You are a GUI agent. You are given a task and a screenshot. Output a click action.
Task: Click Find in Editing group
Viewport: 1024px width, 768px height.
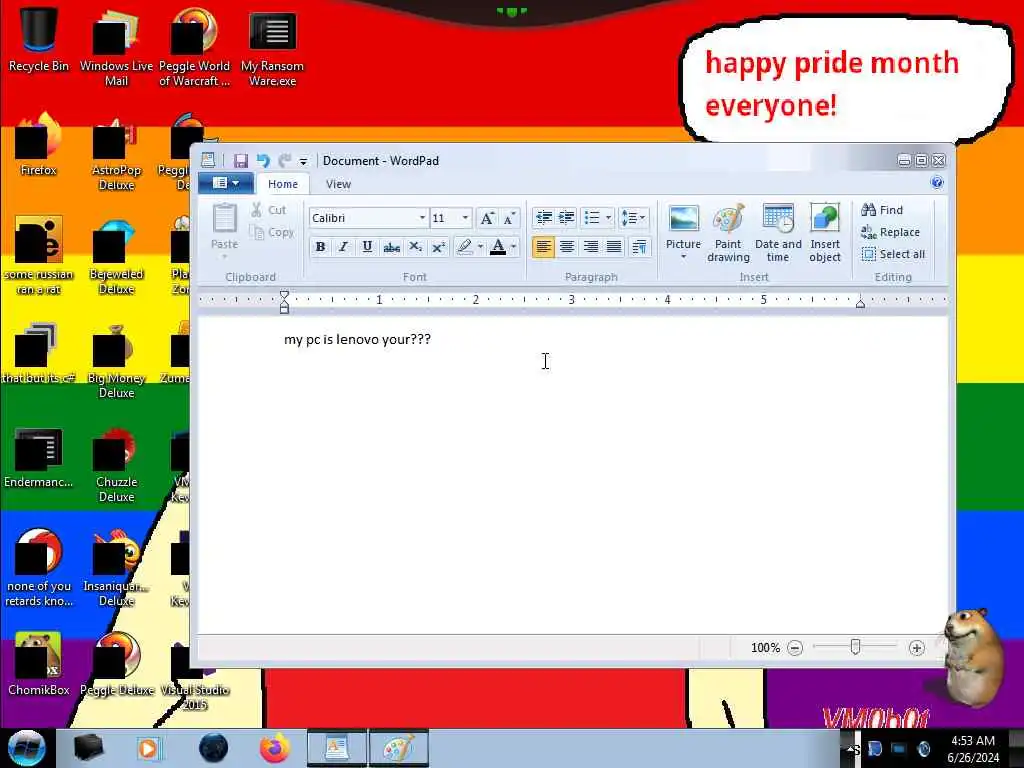tap(882, 210)
